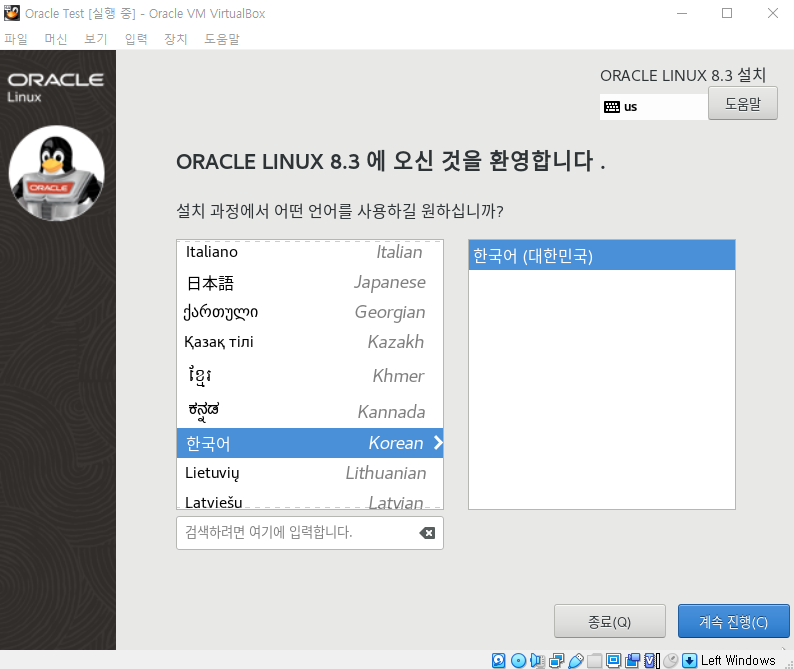The image size is (794, 669).
Task: Click the USB devices status icon
Action: pyautogui.click(x=576, y=660)
